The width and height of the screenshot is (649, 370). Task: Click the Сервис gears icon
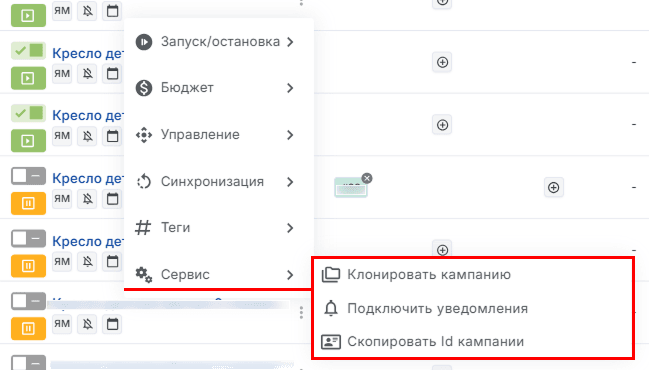144,274
